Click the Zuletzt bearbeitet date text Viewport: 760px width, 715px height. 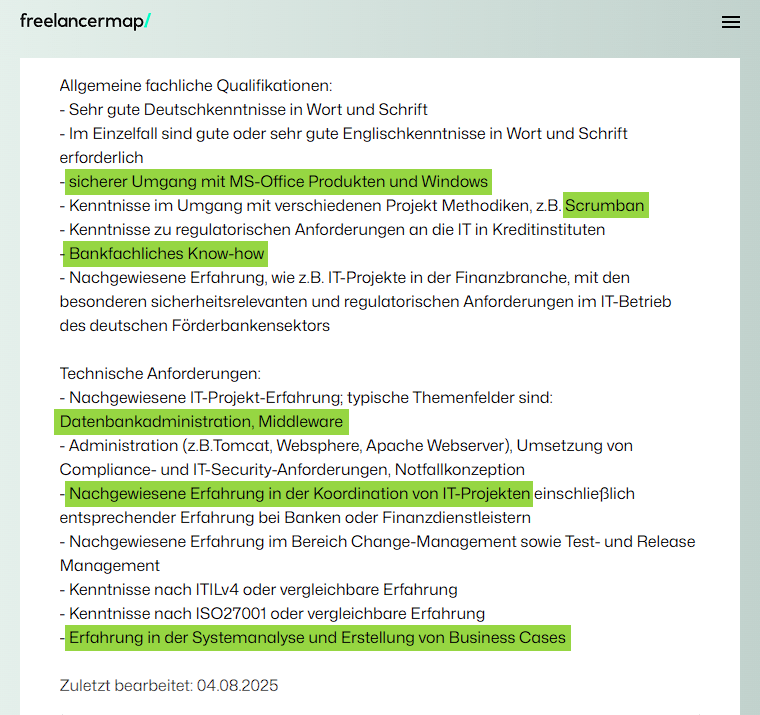coord(169,685)
